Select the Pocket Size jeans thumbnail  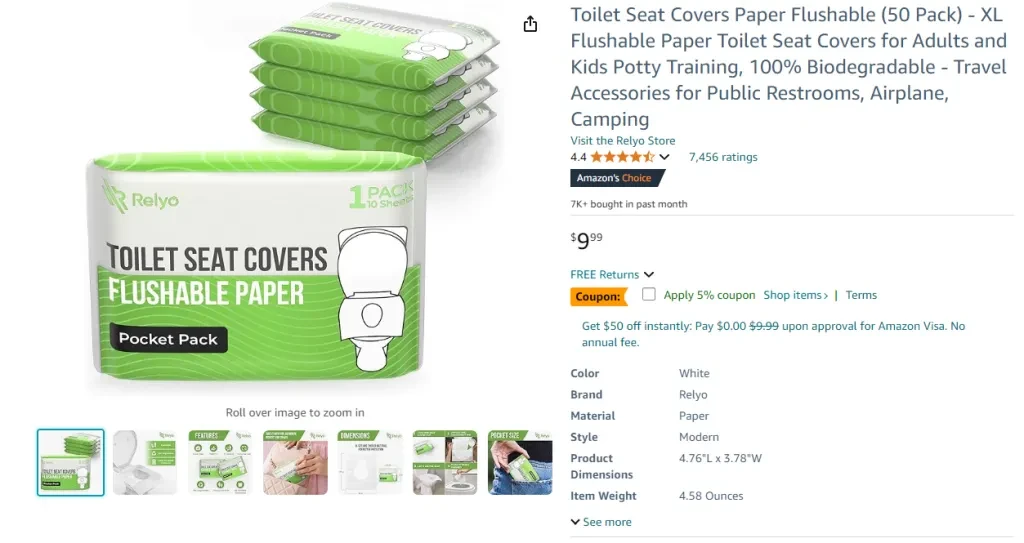coord(520,462)
